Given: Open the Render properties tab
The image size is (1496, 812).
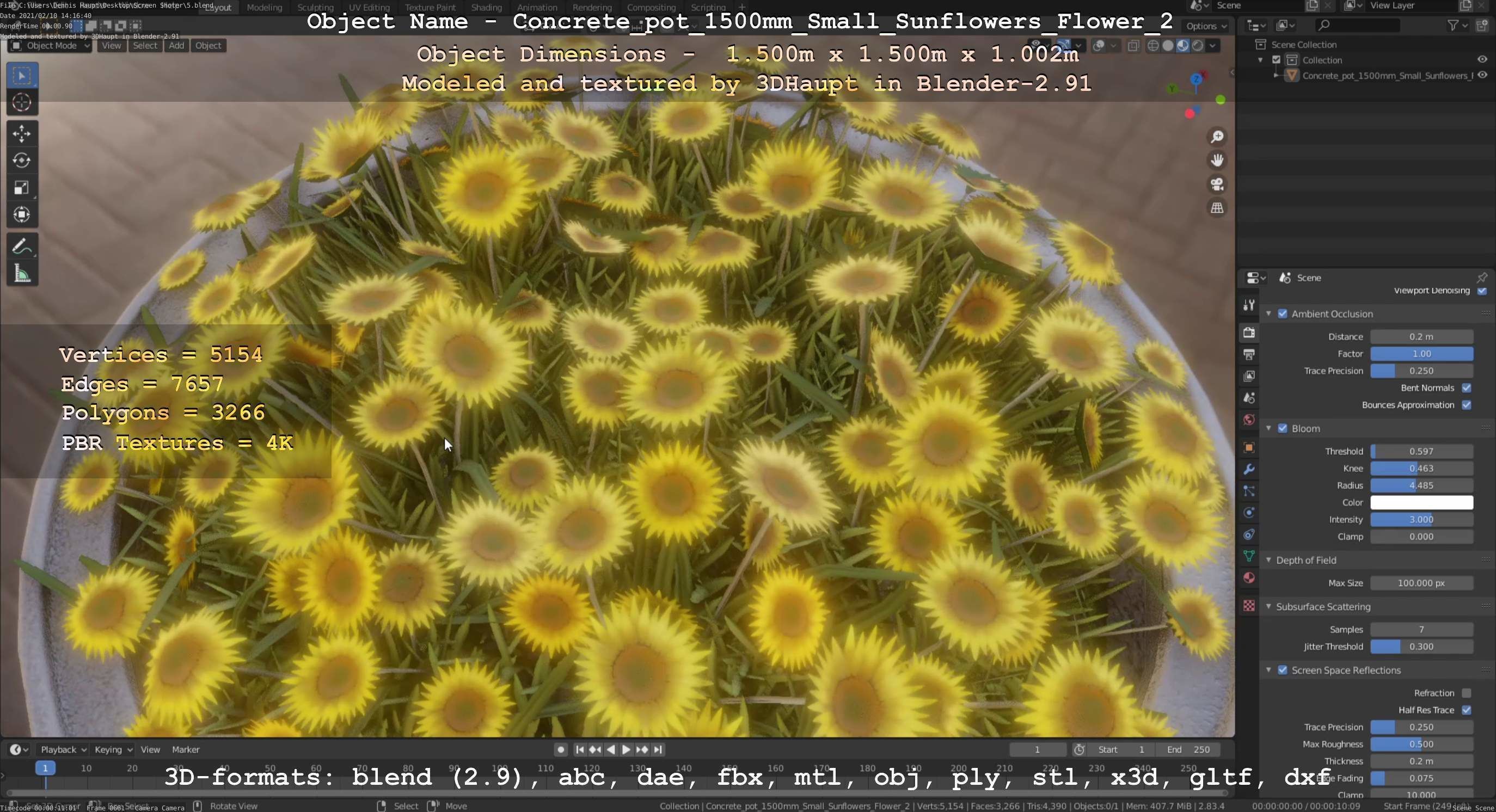Looking at the screenshot, I should (1249, 333).
